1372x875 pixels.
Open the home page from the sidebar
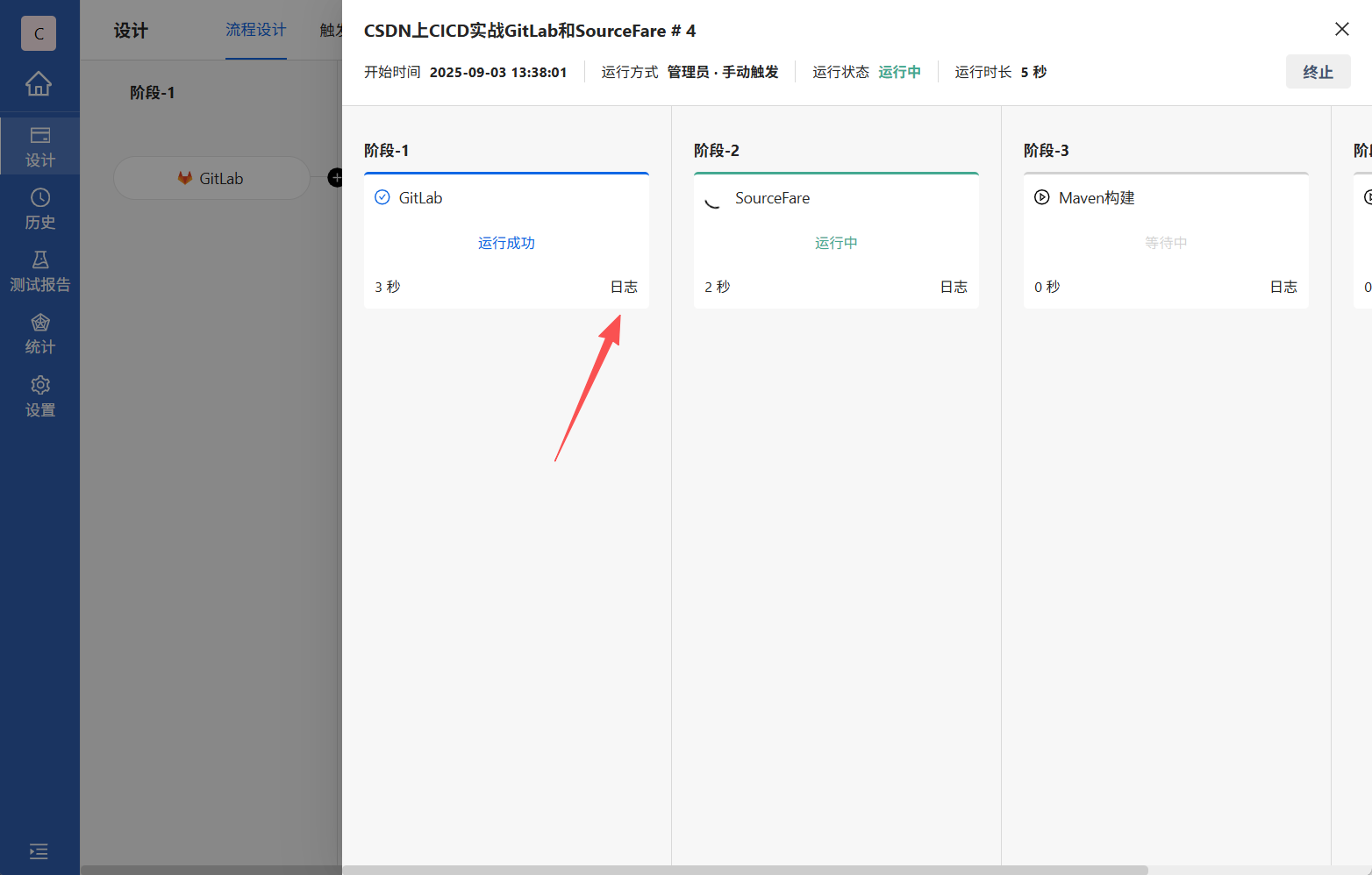[39, 83]
